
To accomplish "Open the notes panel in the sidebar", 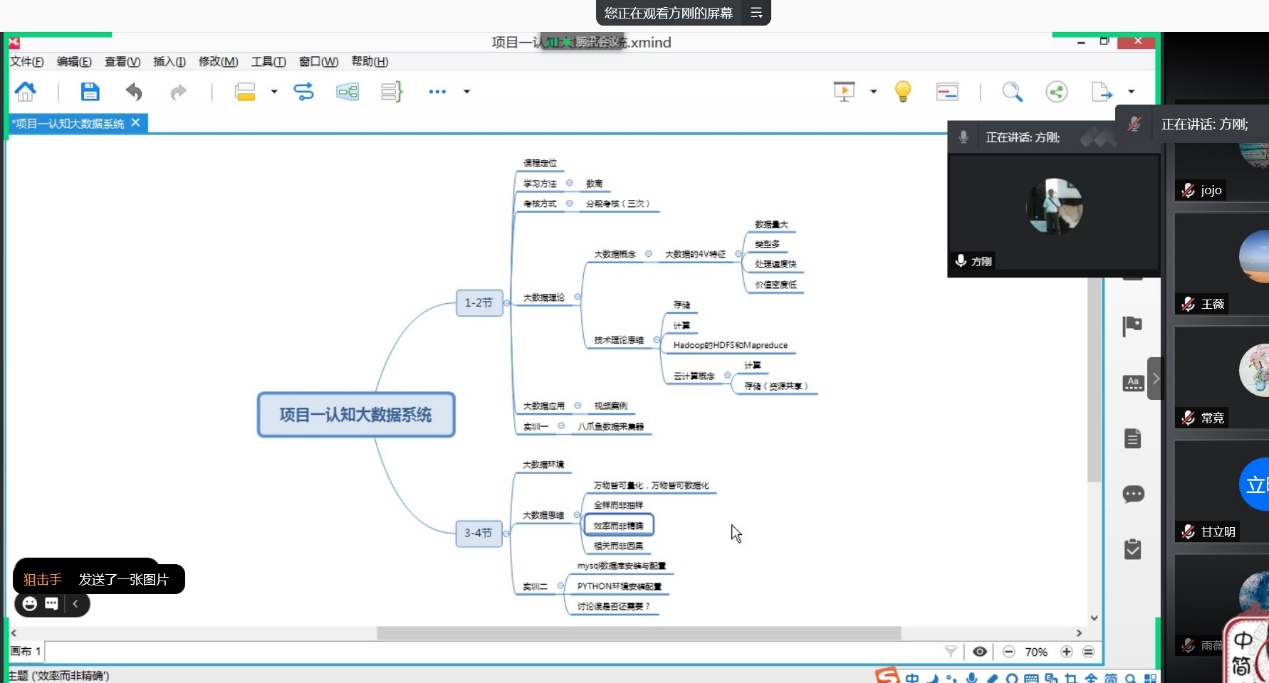I will [1132, 438].
